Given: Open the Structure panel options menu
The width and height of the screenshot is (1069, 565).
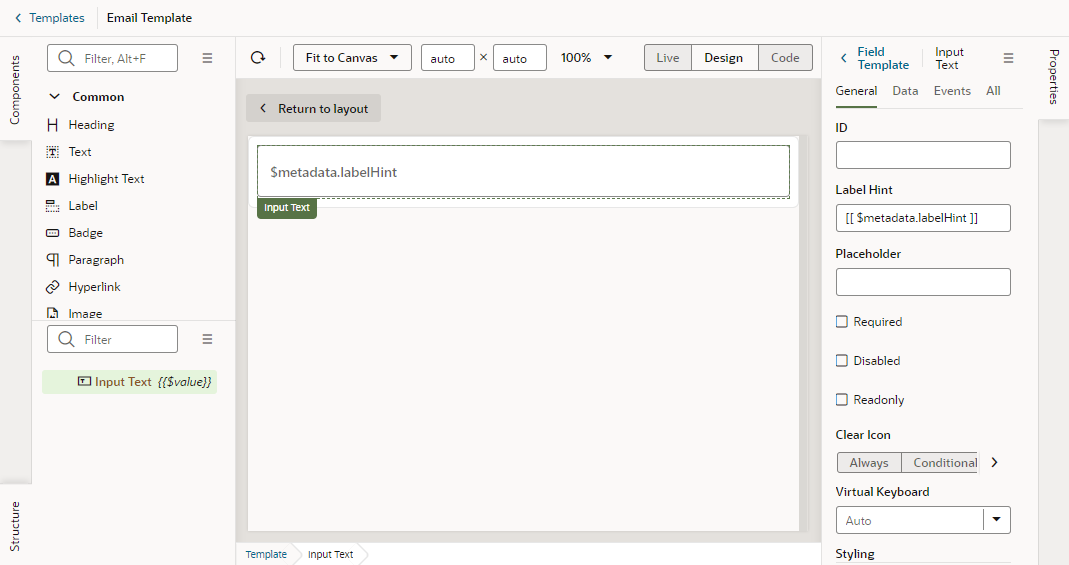Looking at the screenshot, I should (x=207, y=339).
